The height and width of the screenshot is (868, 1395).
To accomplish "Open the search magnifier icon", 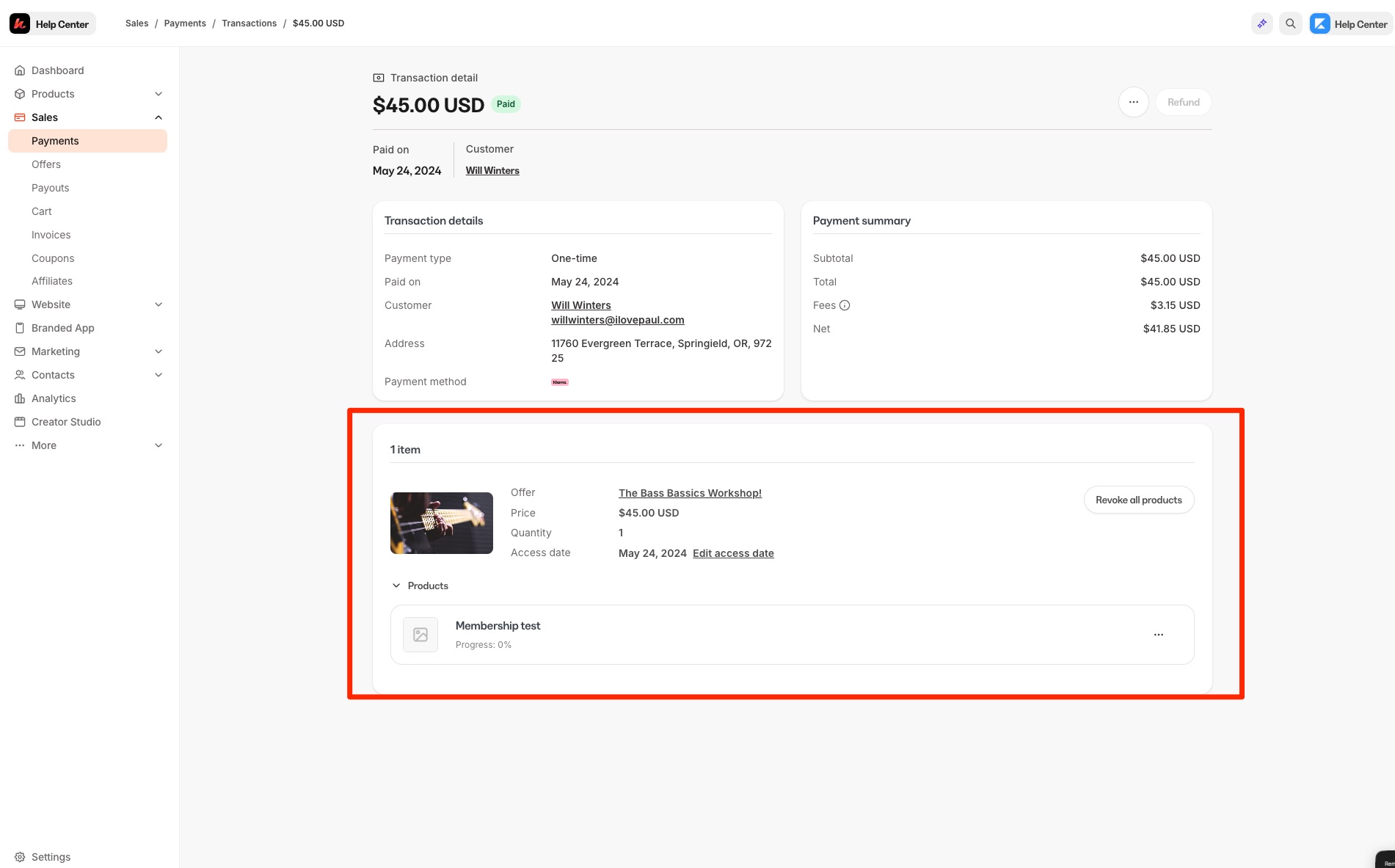I will click(1291, 23).
